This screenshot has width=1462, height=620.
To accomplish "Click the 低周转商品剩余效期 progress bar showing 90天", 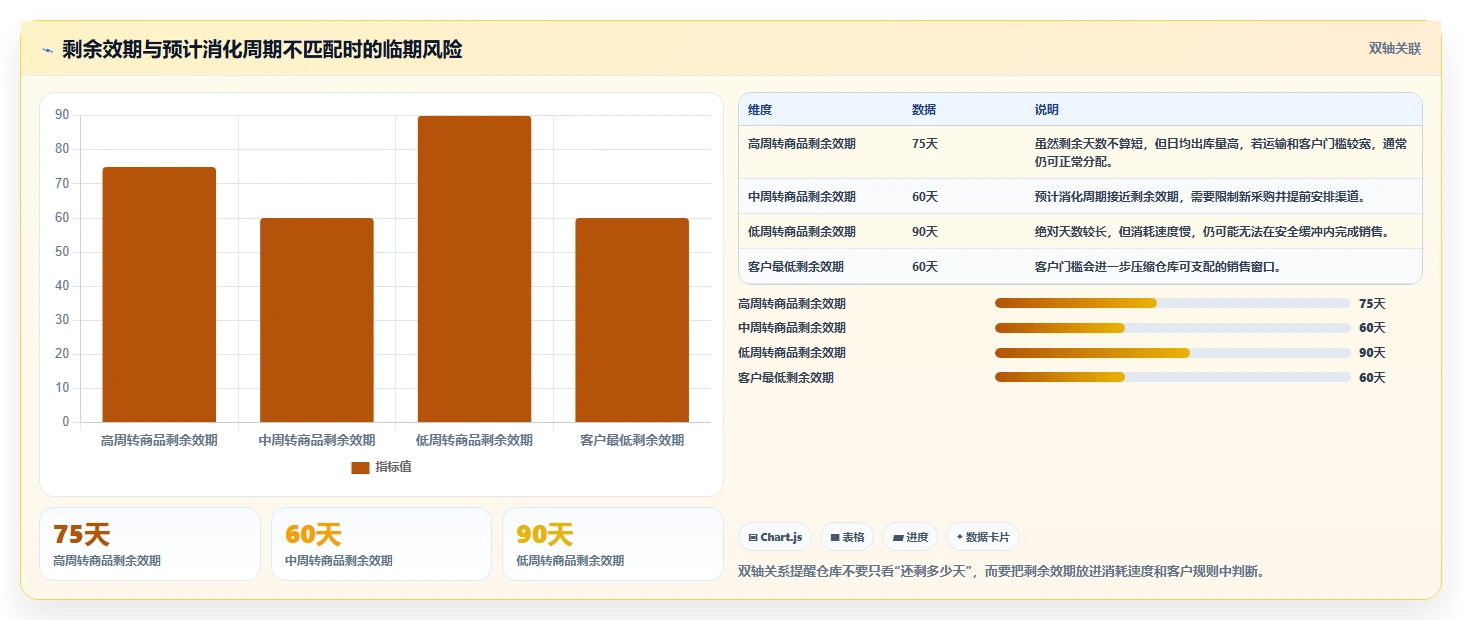I will [x=1173, y=353].
